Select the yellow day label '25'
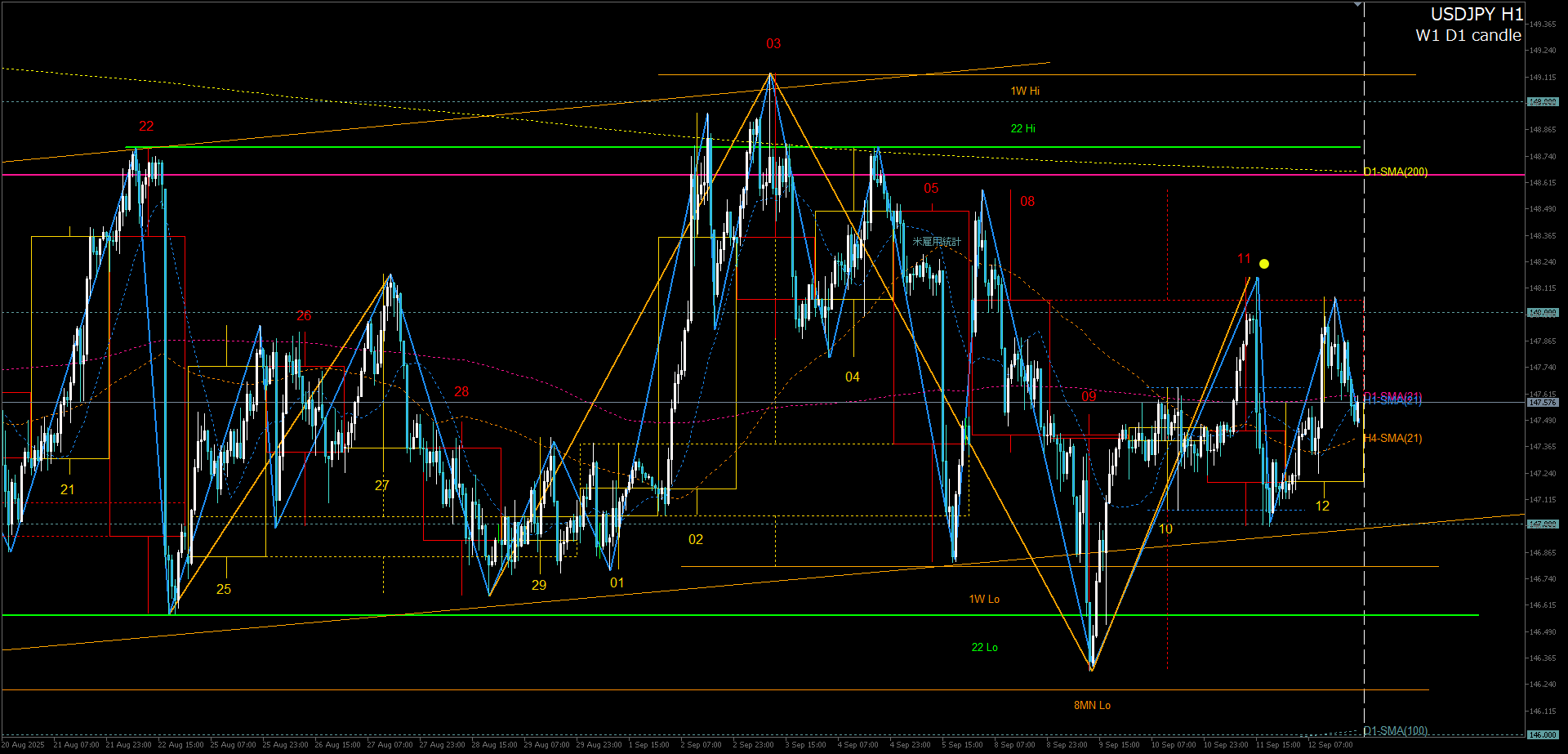 224,589
